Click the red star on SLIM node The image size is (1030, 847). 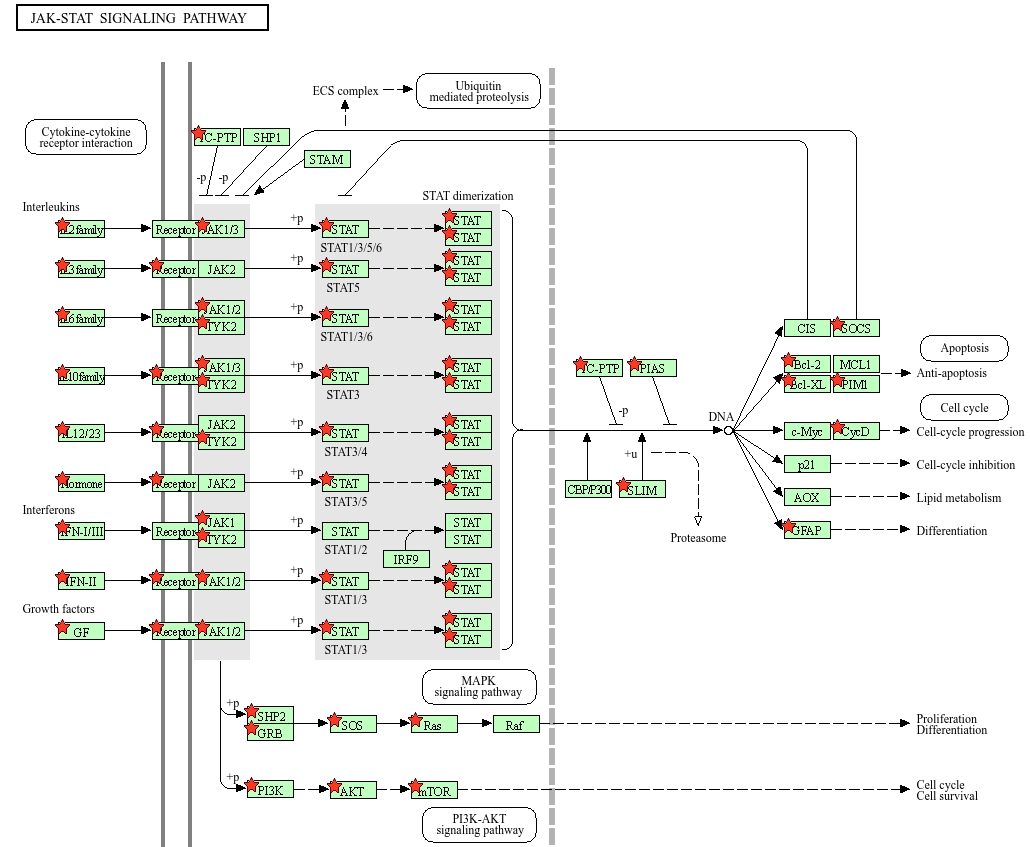pyautogui.click(x=624, y=486)
